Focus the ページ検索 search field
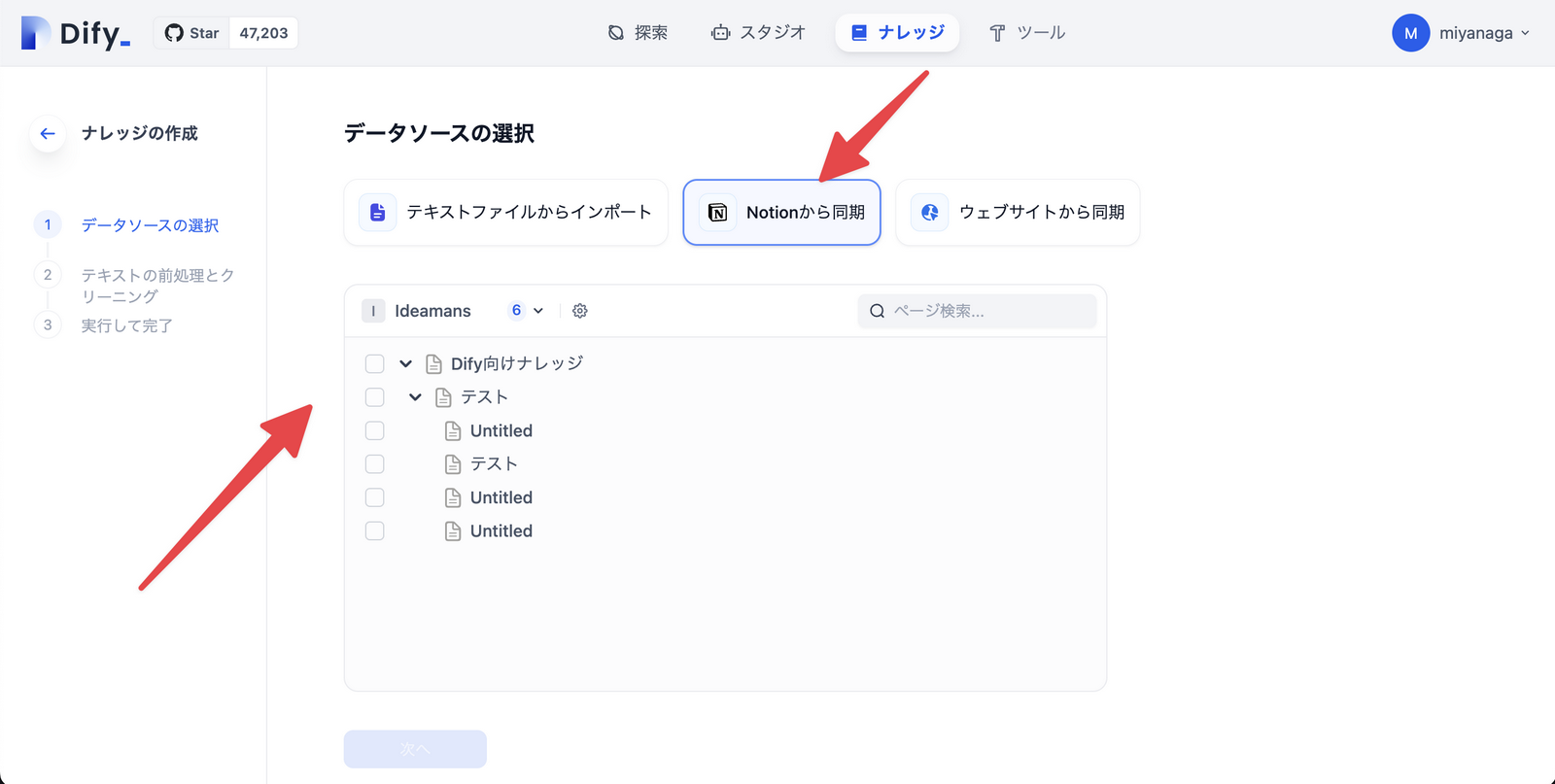Screen dimensions: 1555x784 click(977, 311)
